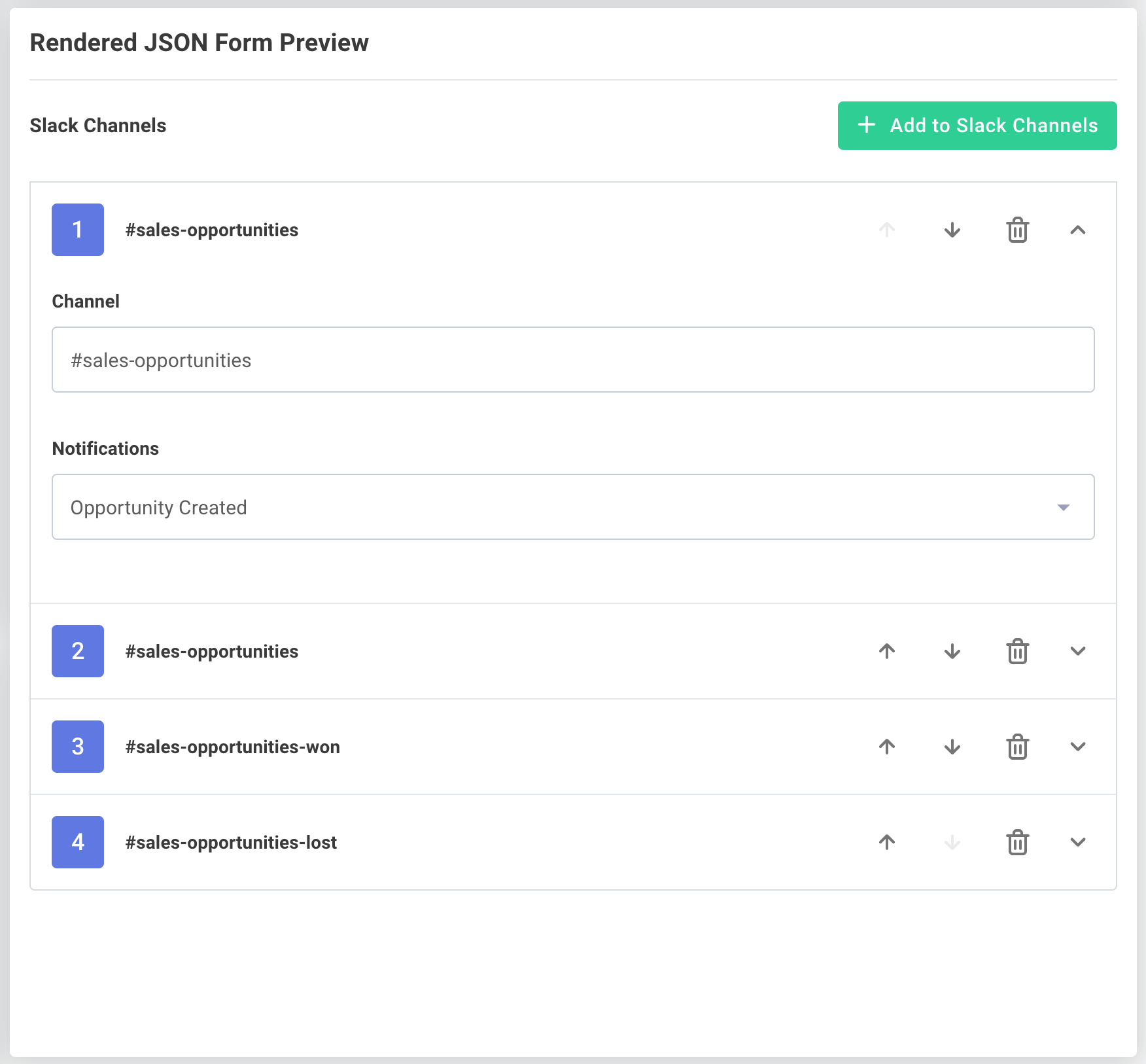Click the Slack Channels heading
The height and width of the screenshot is (1064, 1146).
coord(98,126)
